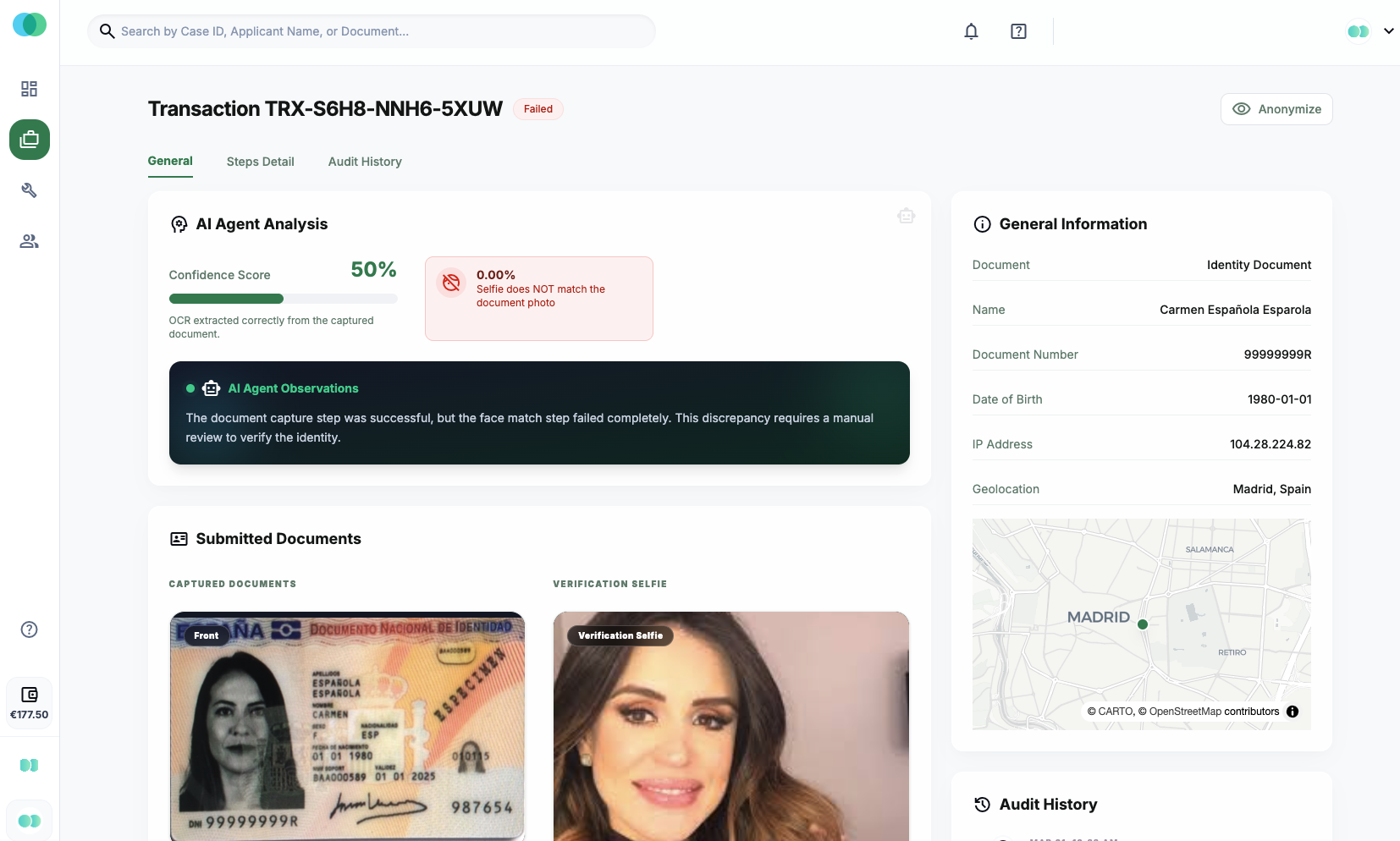This screenshot has height=841, width=1400.
Task: Click the Madrid location marker on map
Action: click(1143, 624)
